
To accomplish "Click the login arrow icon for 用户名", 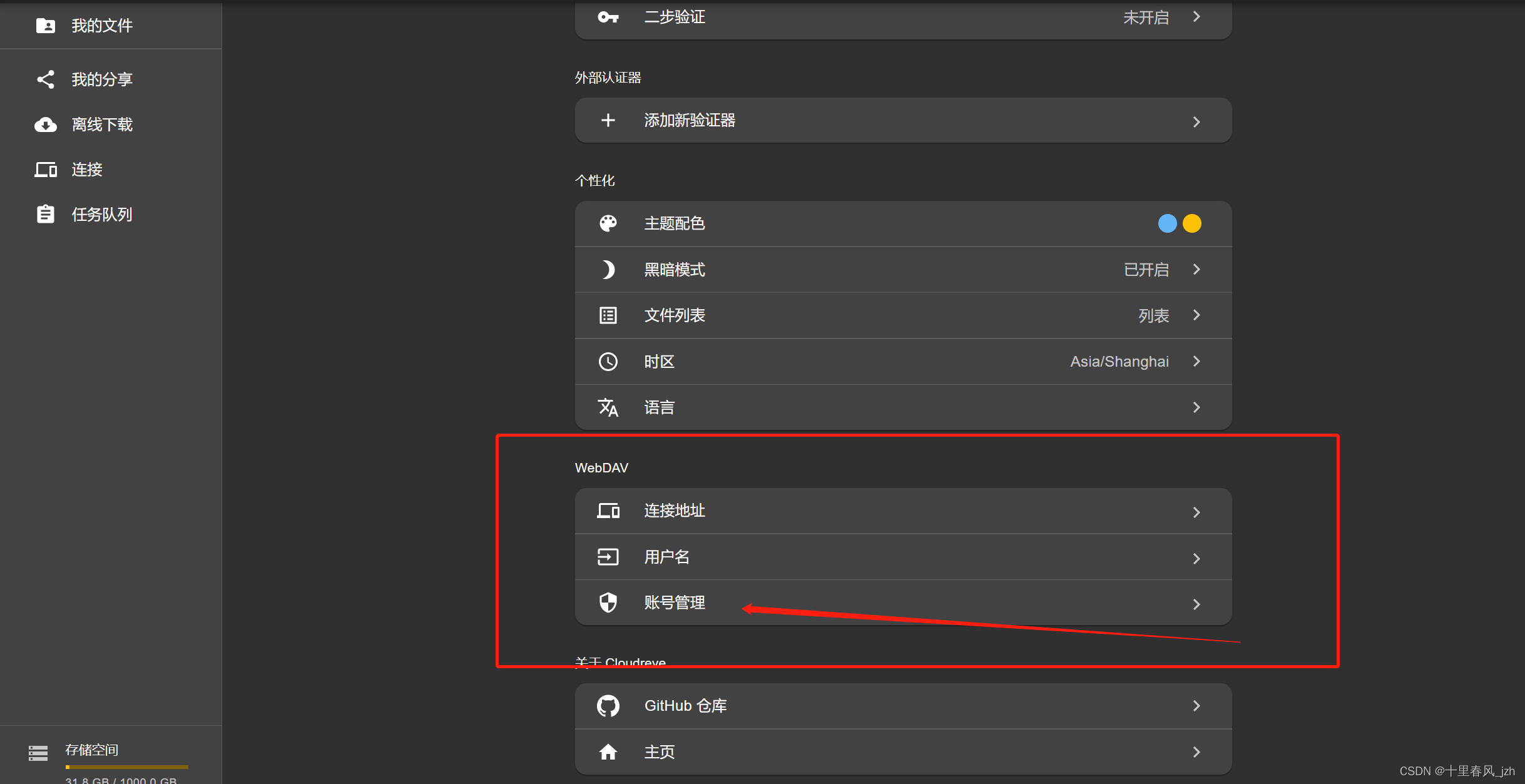I will click(608, 557).
